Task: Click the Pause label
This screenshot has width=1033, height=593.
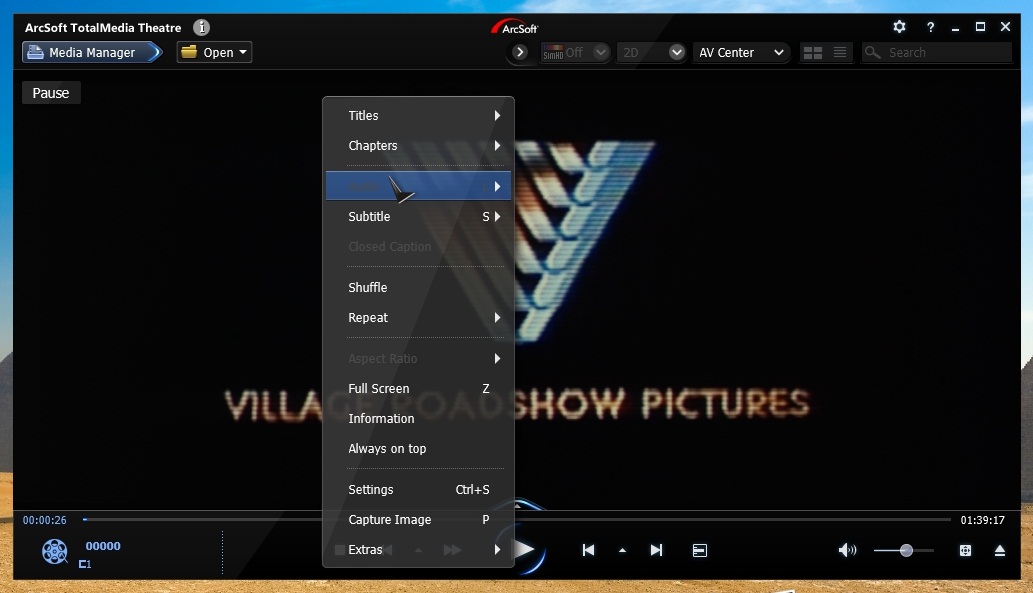Action: [x=51, y=93]
